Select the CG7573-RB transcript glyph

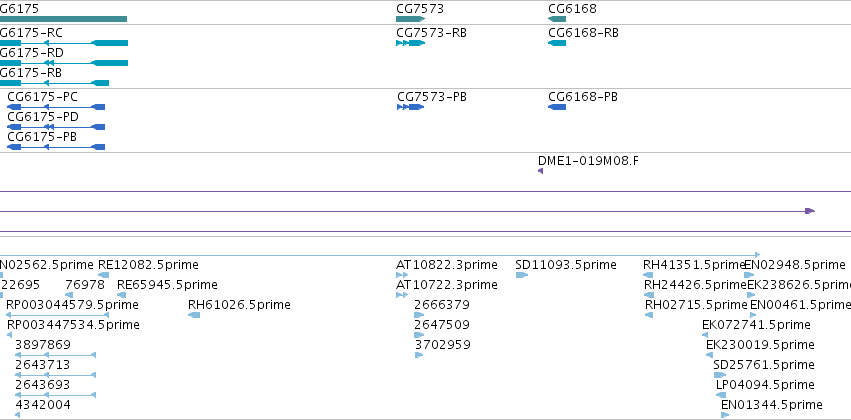pyautogui.click(x=410, y=43)
